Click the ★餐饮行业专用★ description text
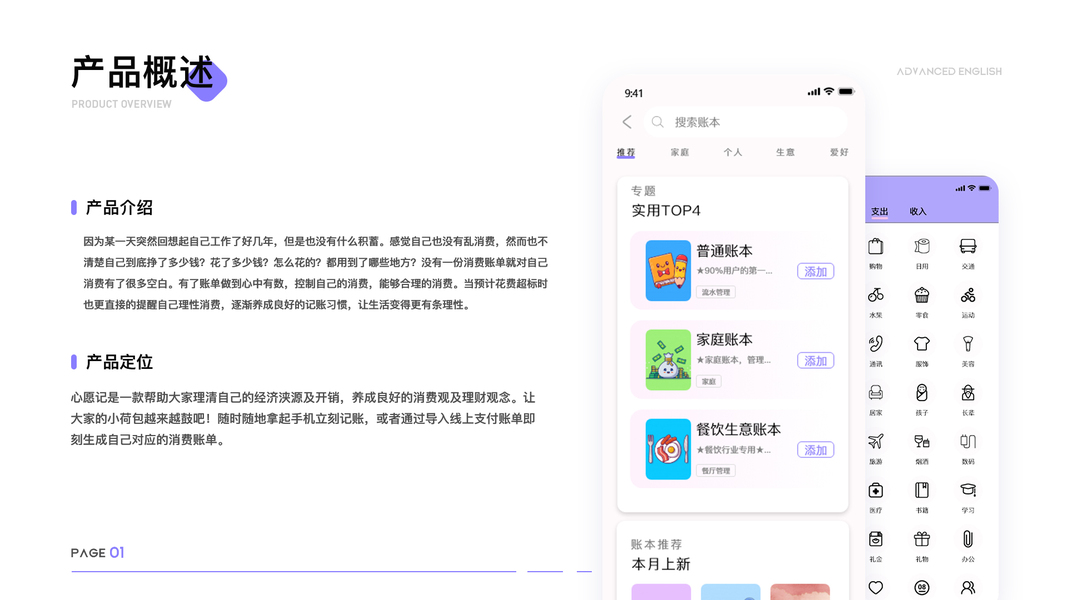Image resolution: width=1067 pixels, height=600 pixels. 734,450
